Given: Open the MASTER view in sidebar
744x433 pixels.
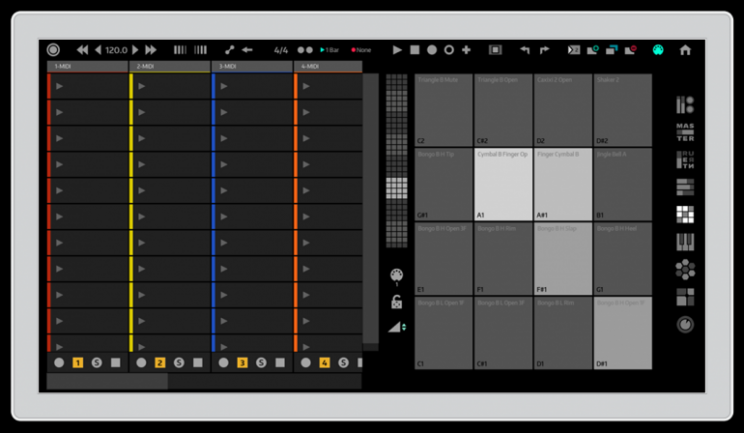Looking at the screenshot, I should click(x=685, y=132).
